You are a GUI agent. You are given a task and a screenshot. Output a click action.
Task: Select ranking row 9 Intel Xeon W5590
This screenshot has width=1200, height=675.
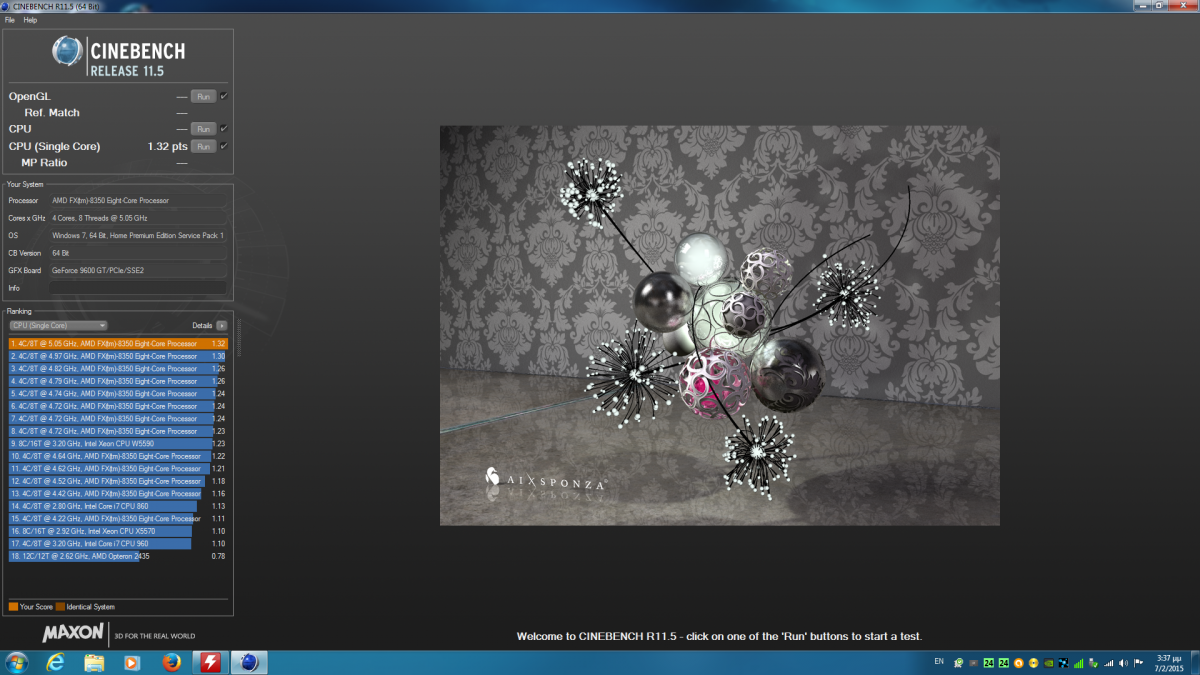pyautogui.click(x=118, y=443)
